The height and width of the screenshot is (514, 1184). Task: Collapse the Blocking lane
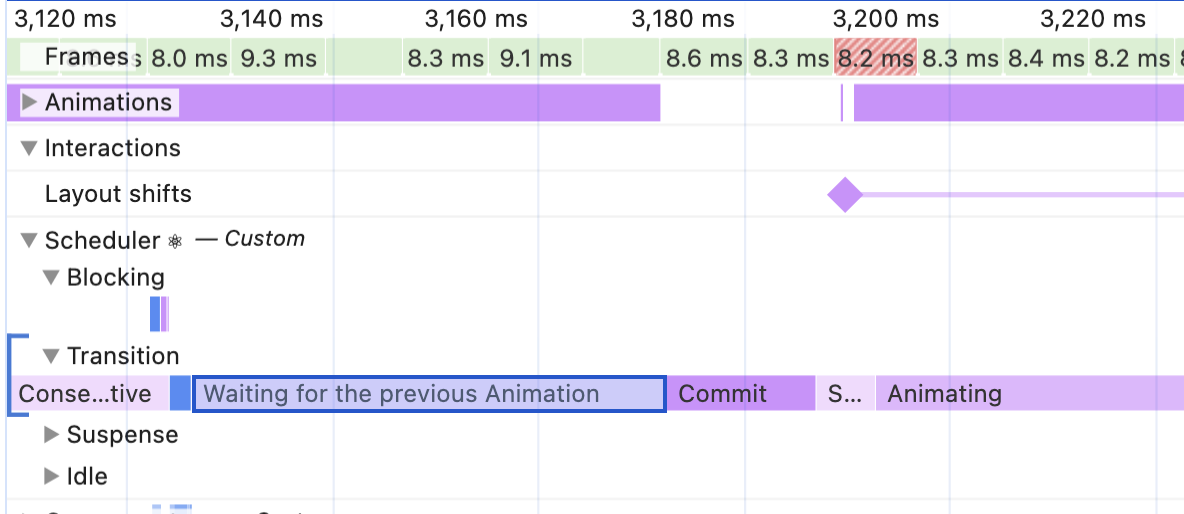[51, 278]
